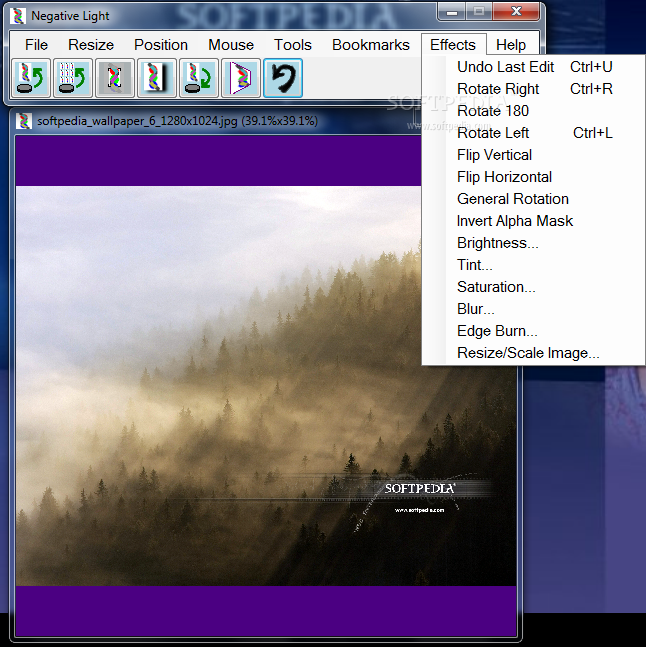Open the Position menu

(x=161, y=45)
